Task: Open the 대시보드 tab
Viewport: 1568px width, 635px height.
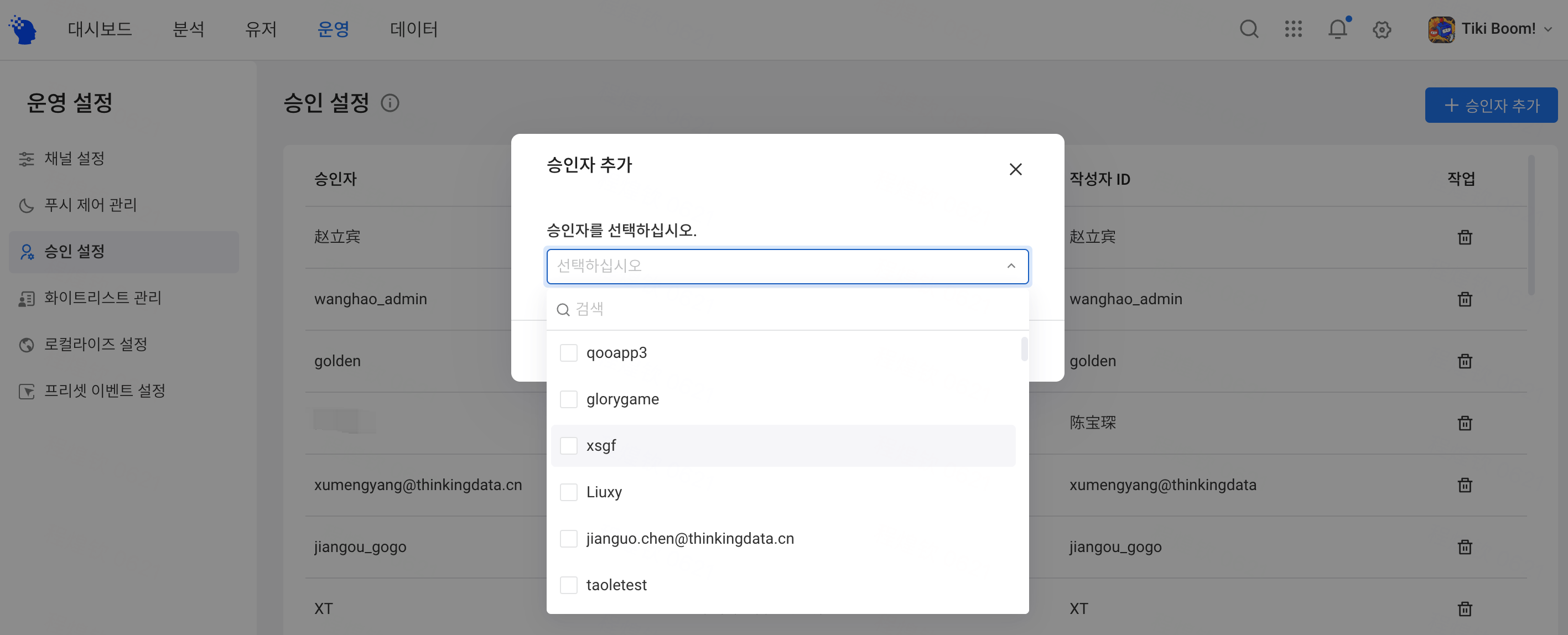Action: [x=100, y=29]
